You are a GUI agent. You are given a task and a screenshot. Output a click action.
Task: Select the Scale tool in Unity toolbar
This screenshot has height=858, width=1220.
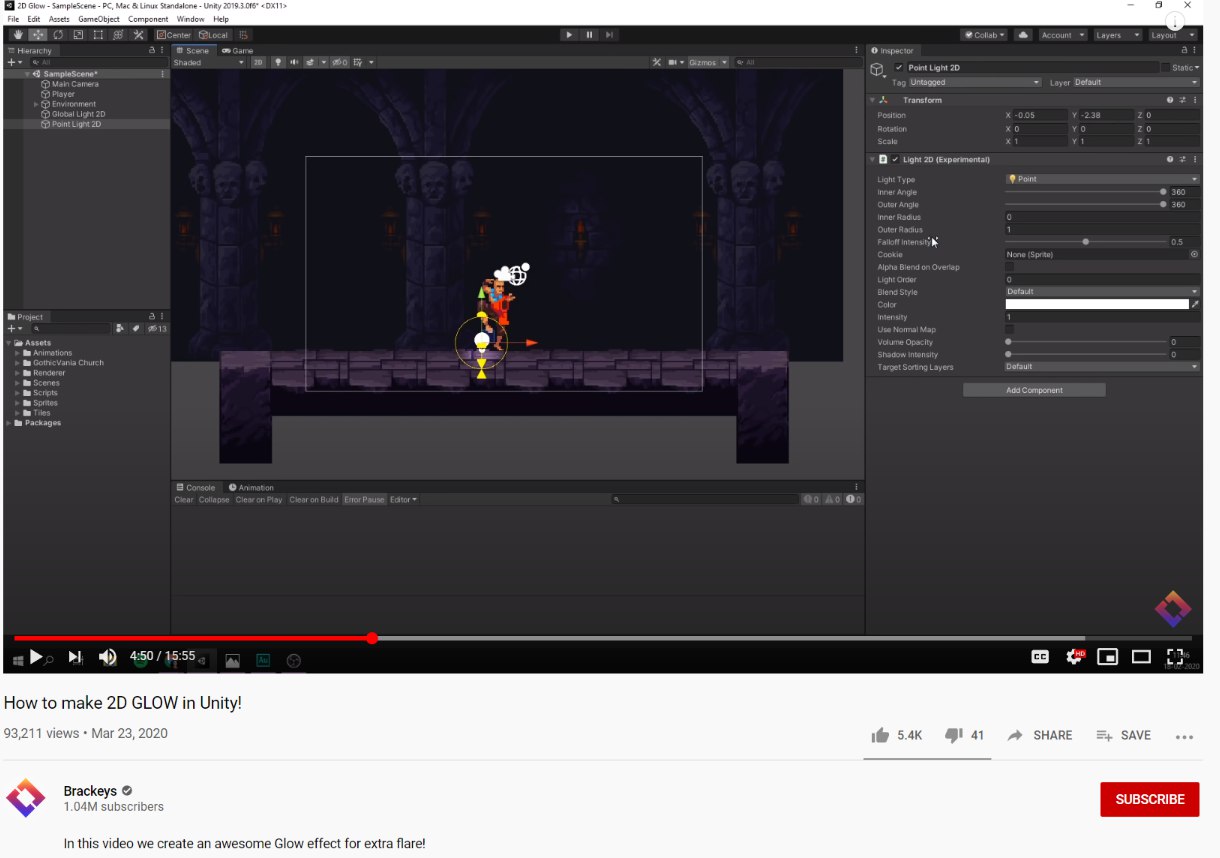[x=78, y=35]
